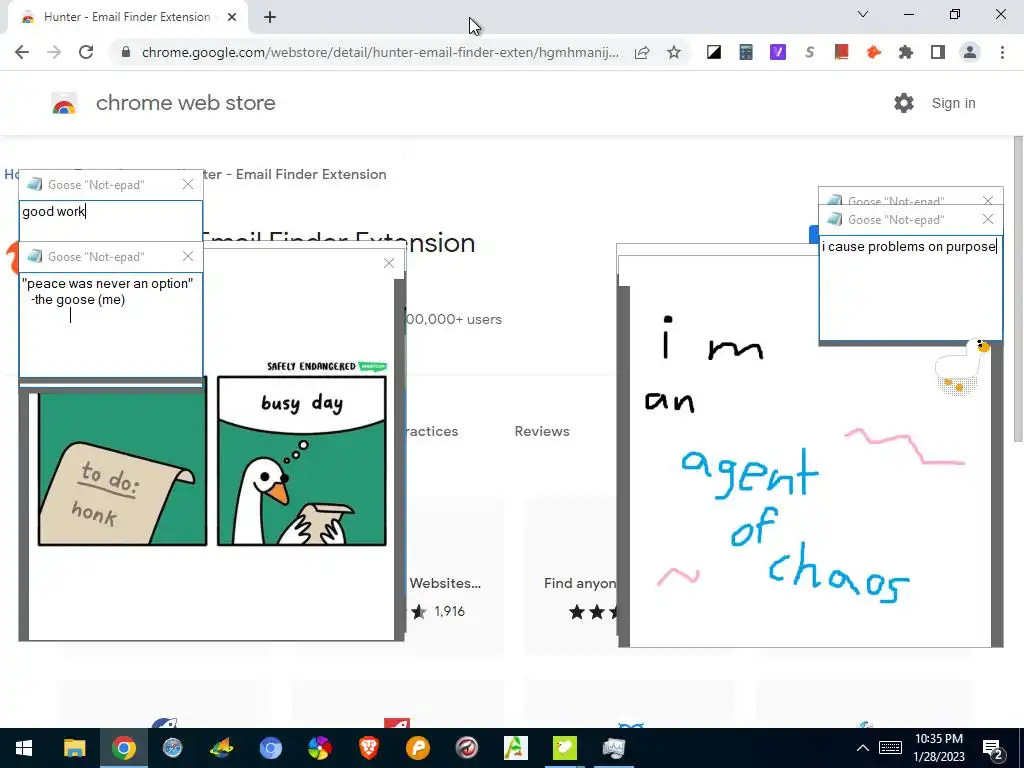
Task: Sign in to the Chrome Web Store
Action: click(953, 103)
